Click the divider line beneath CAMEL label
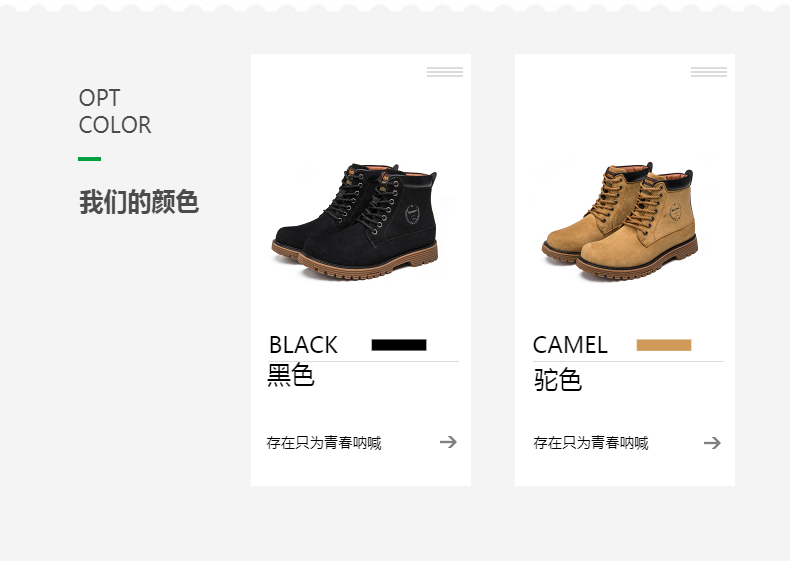Image resolution: width=790 pixels, height=561 pixels. pos(628,361)
